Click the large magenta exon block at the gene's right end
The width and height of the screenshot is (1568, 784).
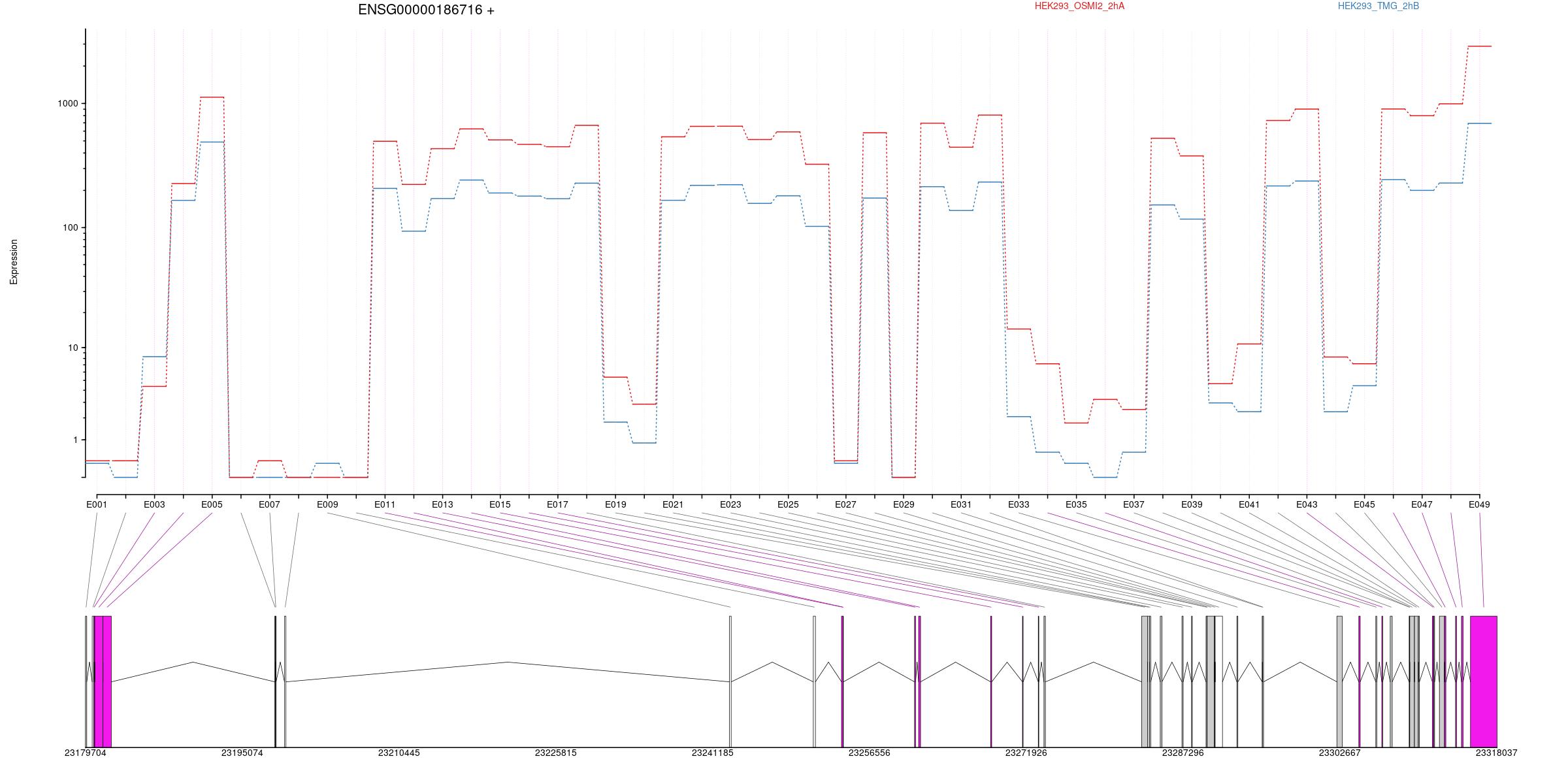click(1484, 681)
